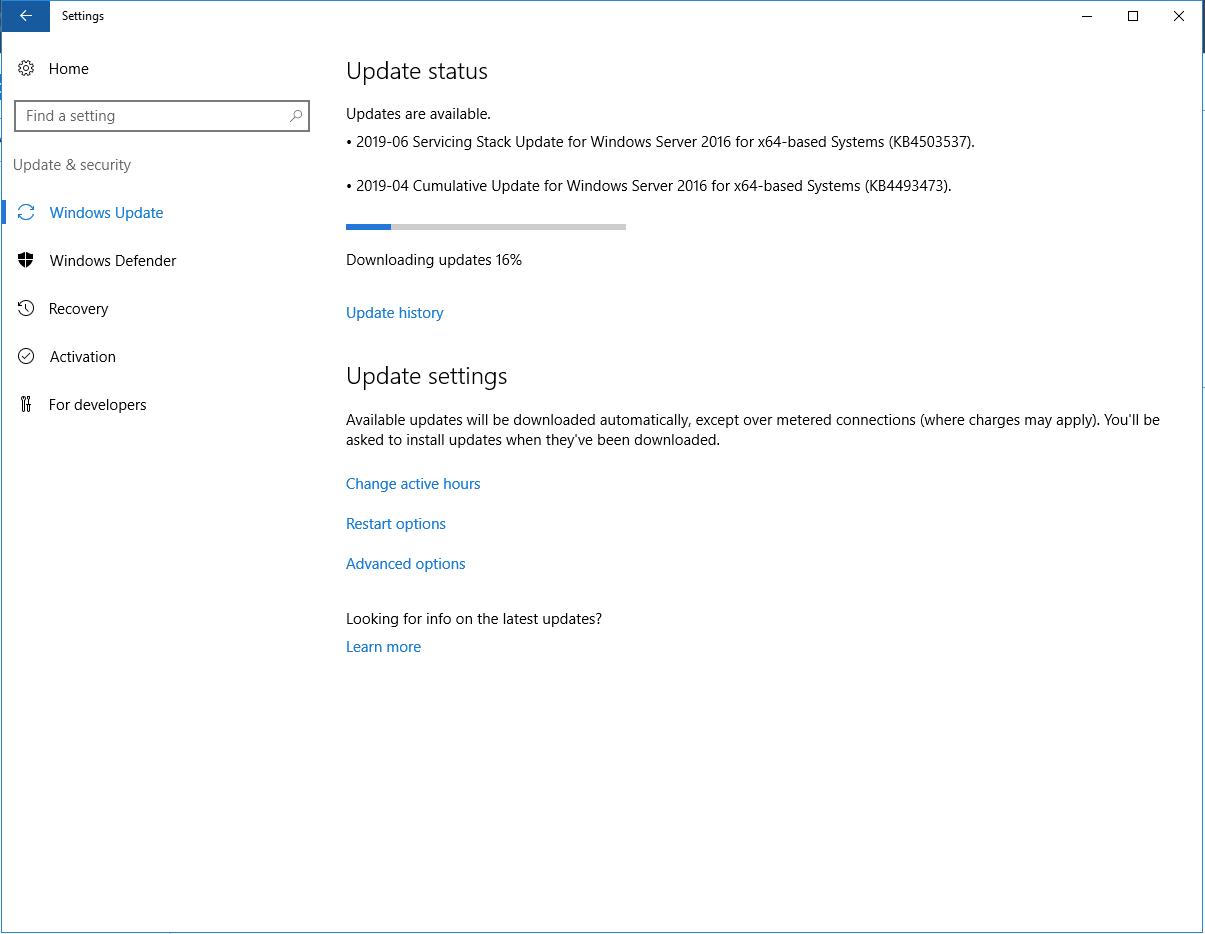The image size is (1205, 934).
Task: Click the Home gear icon
Action: click(27, 69)
